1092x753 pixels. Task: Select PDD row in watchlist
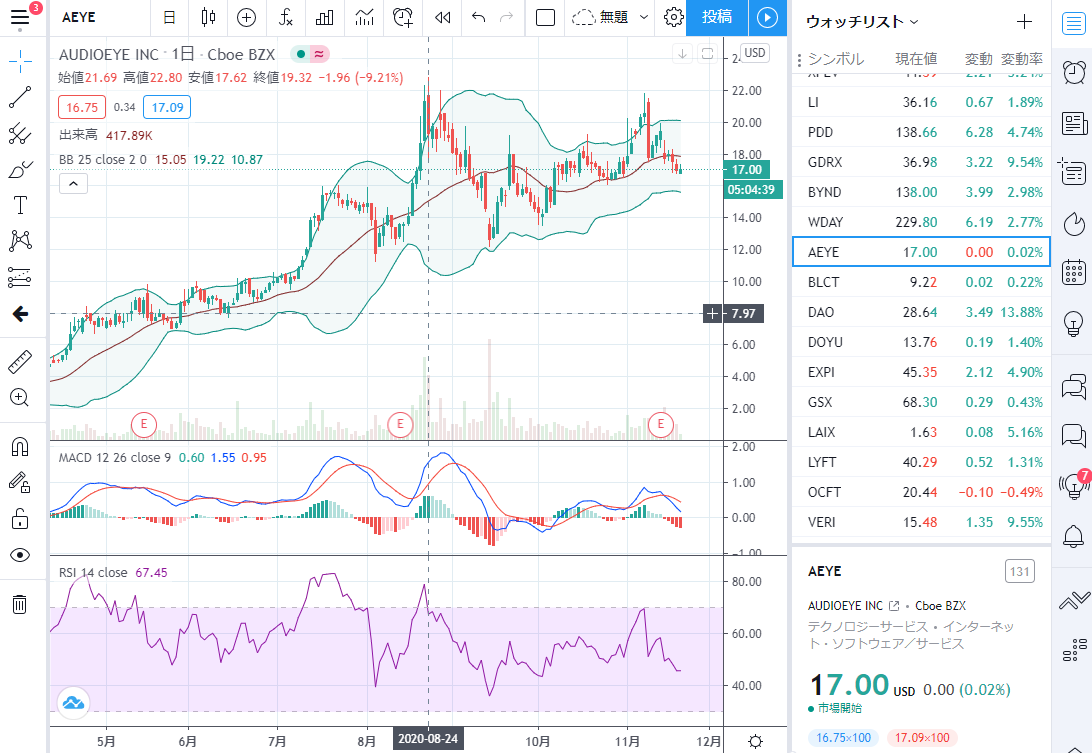[x=921, y=132]
